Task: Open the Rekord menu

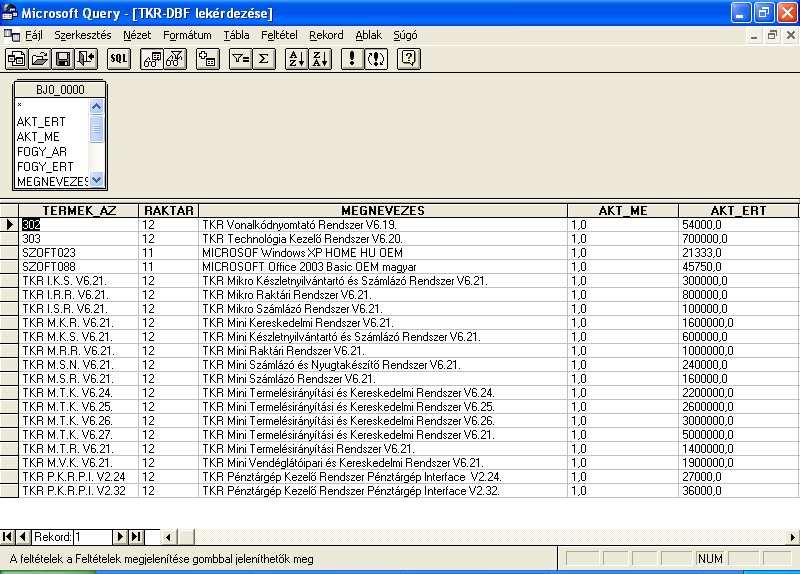Action: 326,35
